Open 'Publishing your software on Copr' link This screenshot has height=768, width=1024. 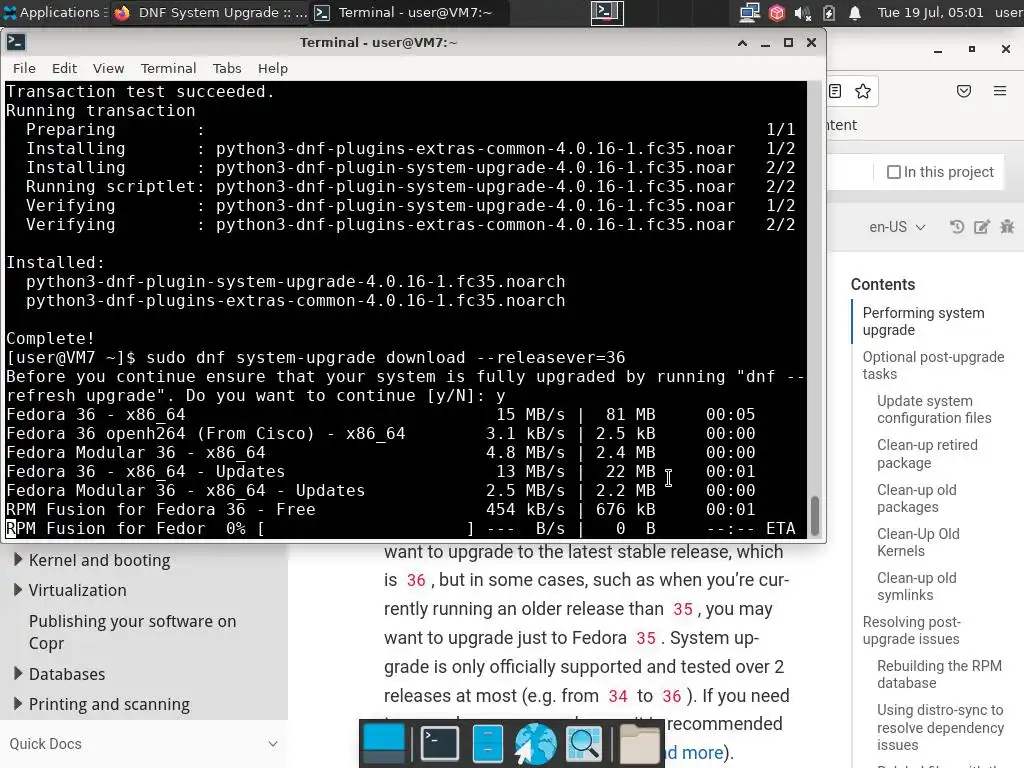[133, 632]
